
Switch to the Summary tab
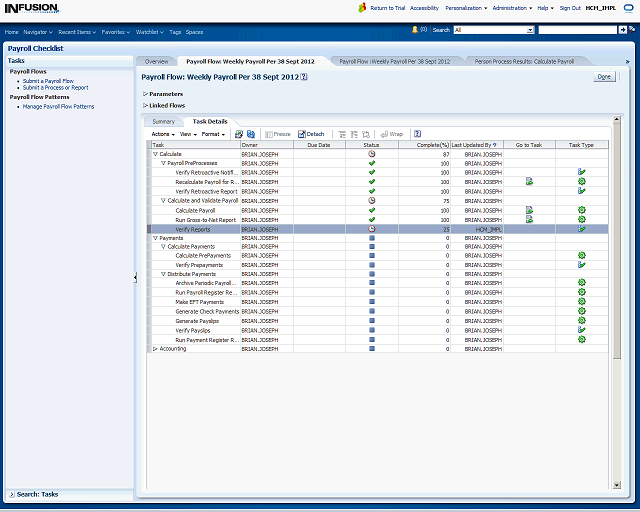(x=163, y=121)
